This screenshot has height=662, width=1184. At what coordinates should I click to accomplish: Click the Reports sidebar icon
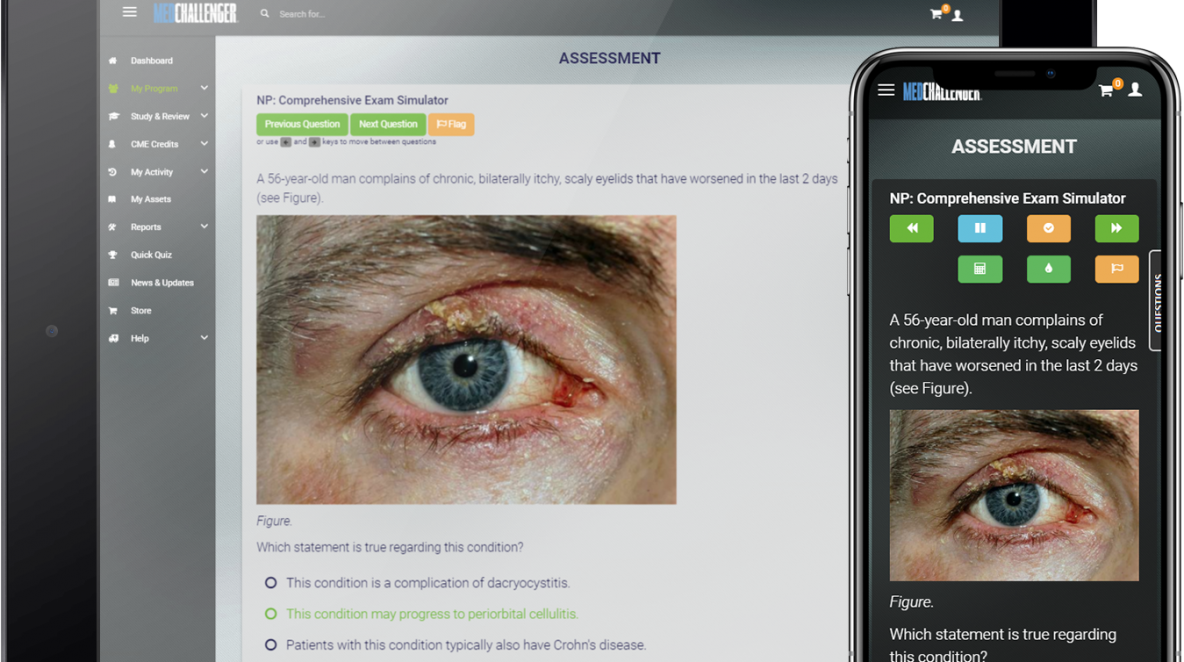click(113, 227)
